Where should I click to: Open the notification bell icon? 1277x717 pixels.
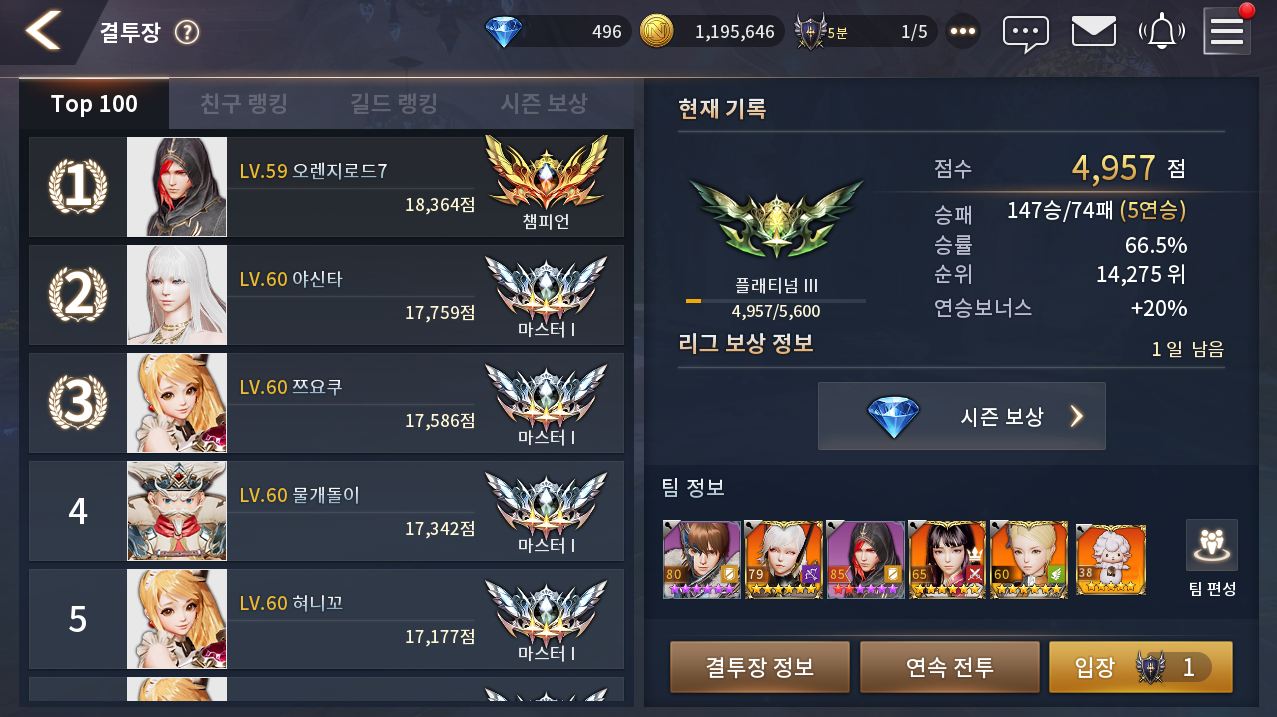pos(1161,32)
